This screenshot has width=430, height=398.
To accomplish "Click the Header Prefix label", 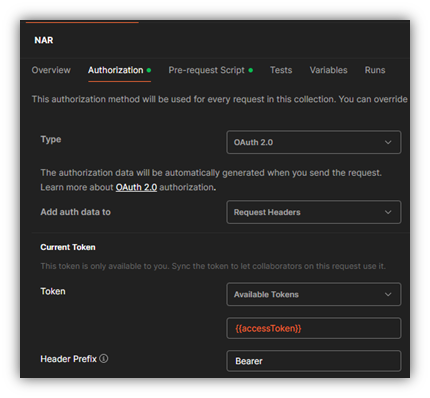I will tap(68, 359).
